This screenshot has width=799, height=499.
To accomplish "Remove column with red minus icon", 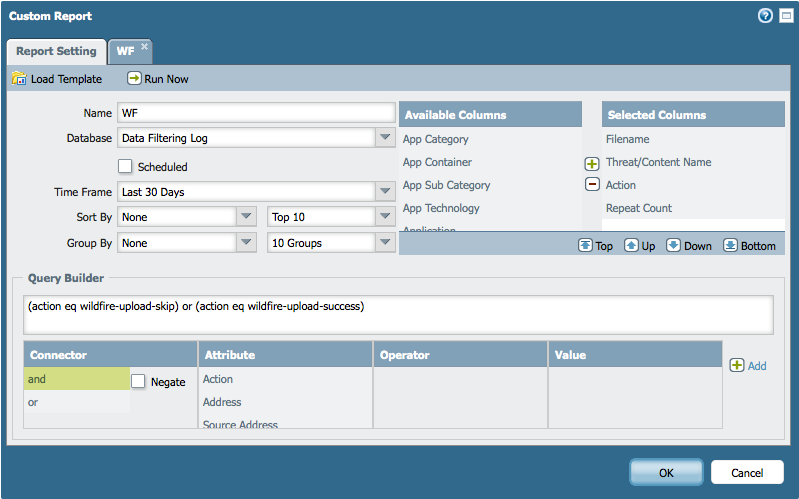I will pos(592,184).
